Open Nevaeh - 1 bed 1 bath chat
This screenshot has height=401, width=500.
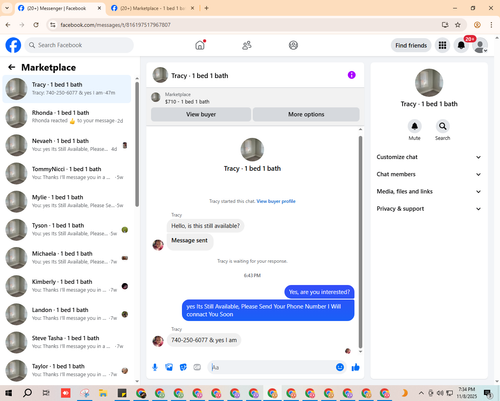click(67, 145)
